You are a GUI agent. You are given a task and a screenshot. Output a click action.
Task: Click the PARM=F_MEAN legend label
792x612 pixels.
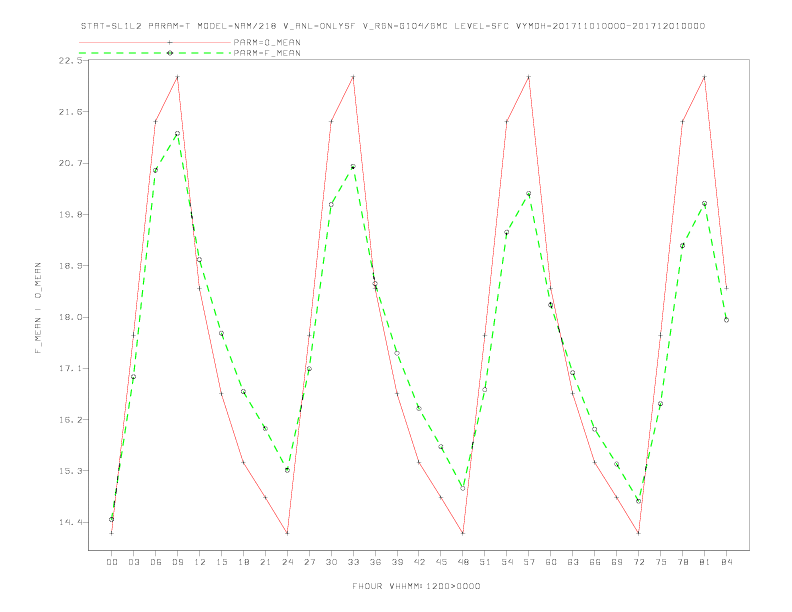[267, 53]
